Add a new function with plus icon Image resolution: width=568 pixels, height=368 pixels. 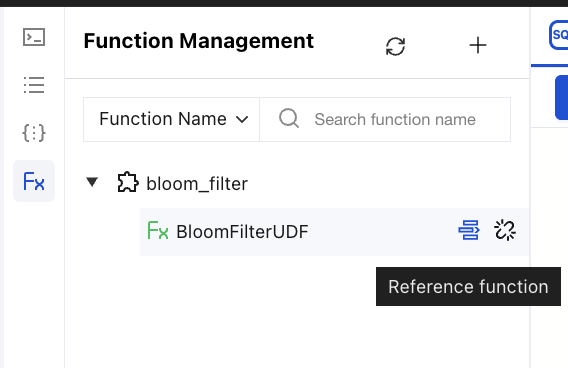point(478,46)
